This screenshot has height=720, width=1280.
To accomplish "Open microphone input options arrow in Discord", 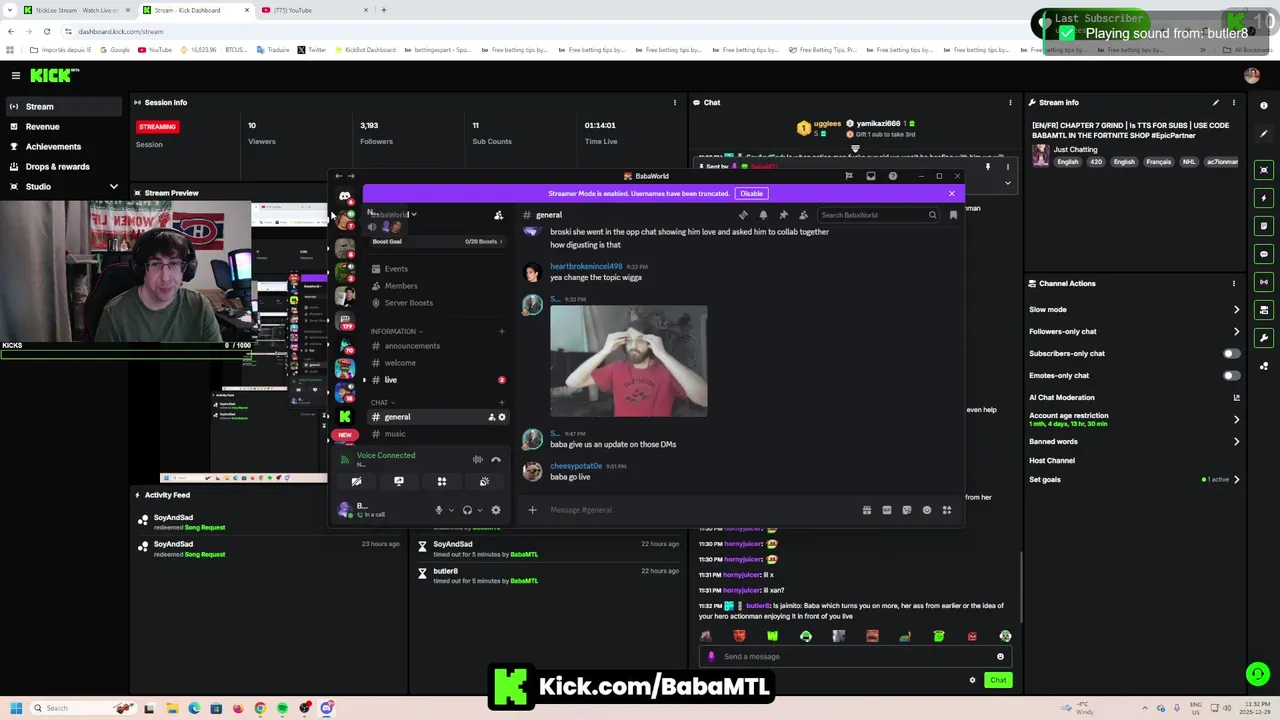I will point(451,510).
